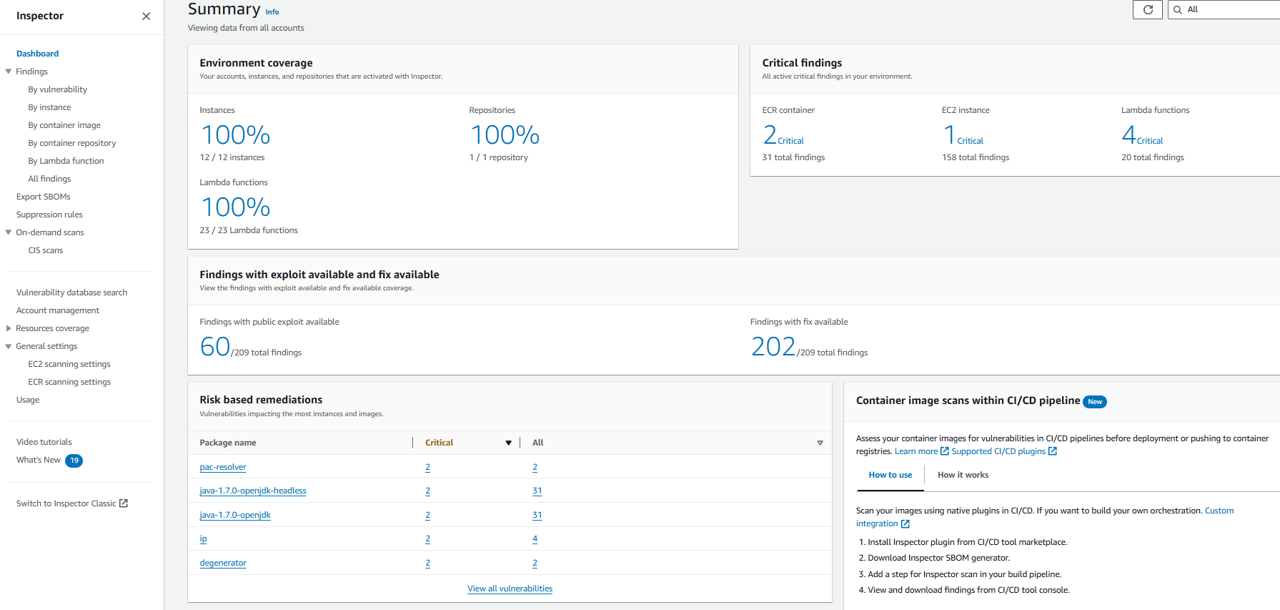The height and width of the screenshot is (610, 1280).
Task: Open Video tutorials
Action: click(44, 442)
